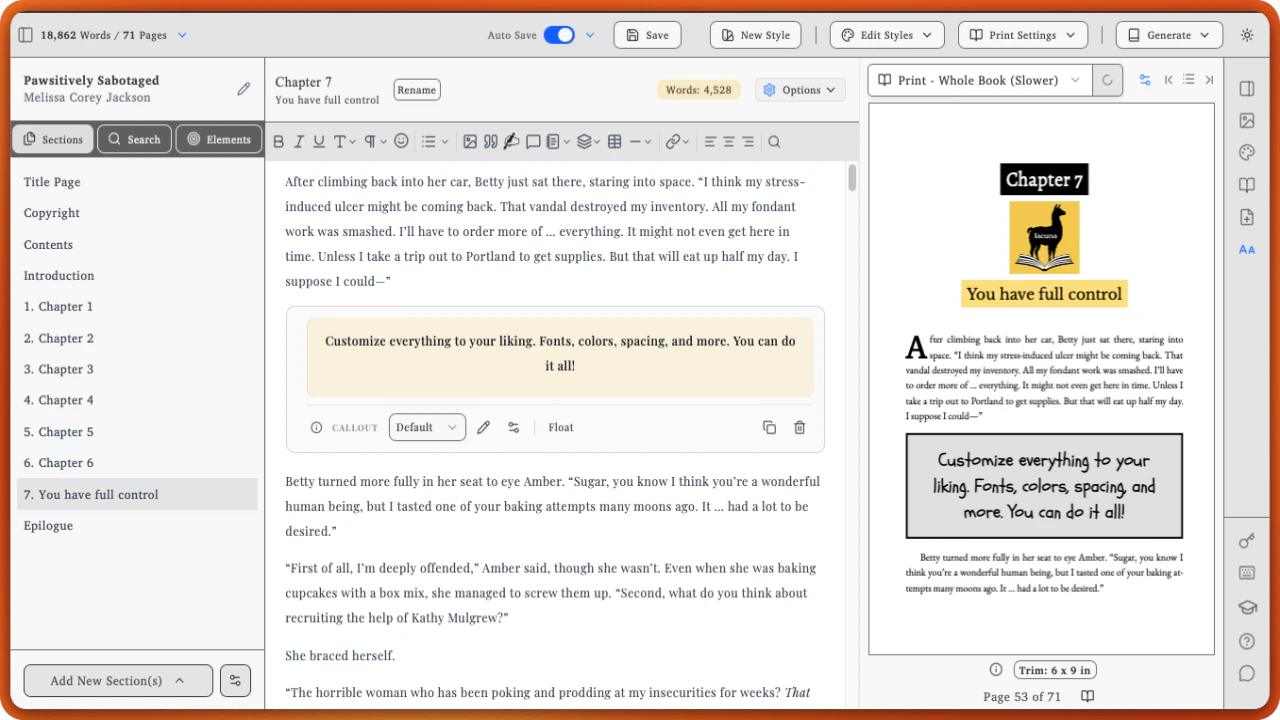This screenshot has width=1280, height=720.
Task: Open section settings sliders button
Action: coord(235,681)
